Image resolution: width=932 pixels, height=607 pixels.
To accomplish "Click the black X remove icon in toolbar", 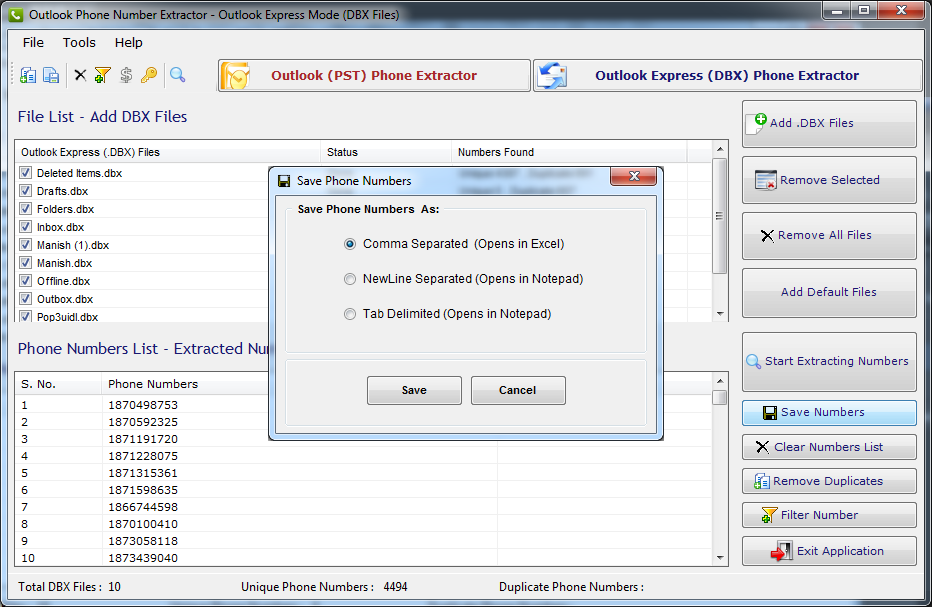I will 80,75.
